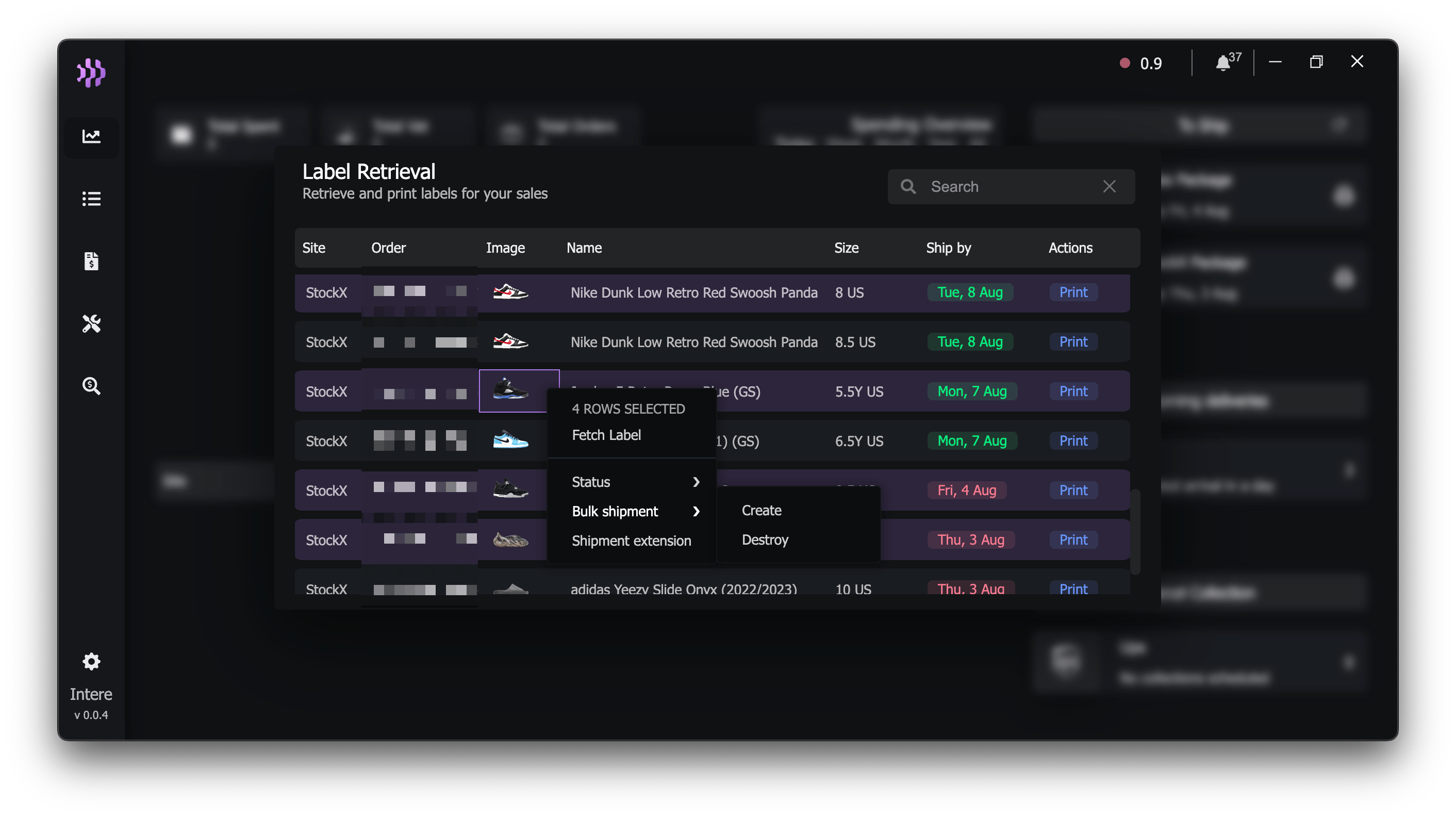Click the Image column header
Screen dimensions: 1456x817
(x=505, y=248)
